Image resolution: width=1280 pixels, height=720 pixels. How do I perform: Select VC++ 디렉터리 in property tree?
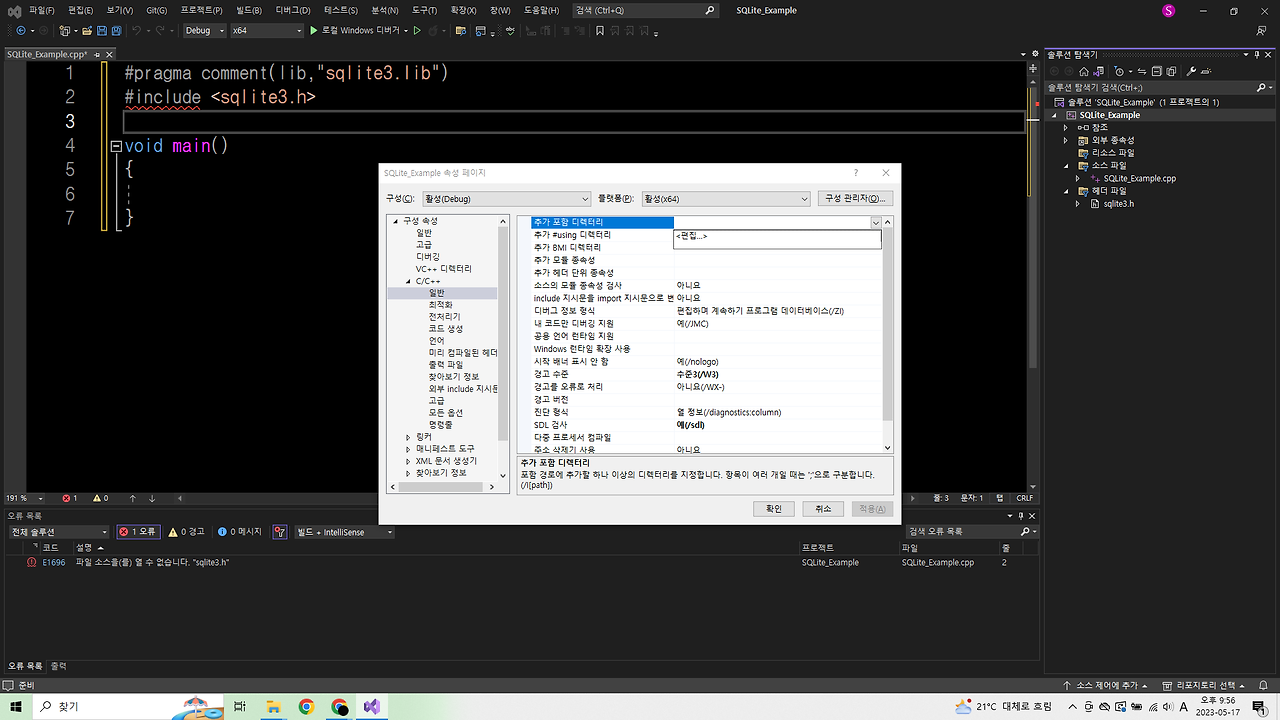[x=444, y=269]
